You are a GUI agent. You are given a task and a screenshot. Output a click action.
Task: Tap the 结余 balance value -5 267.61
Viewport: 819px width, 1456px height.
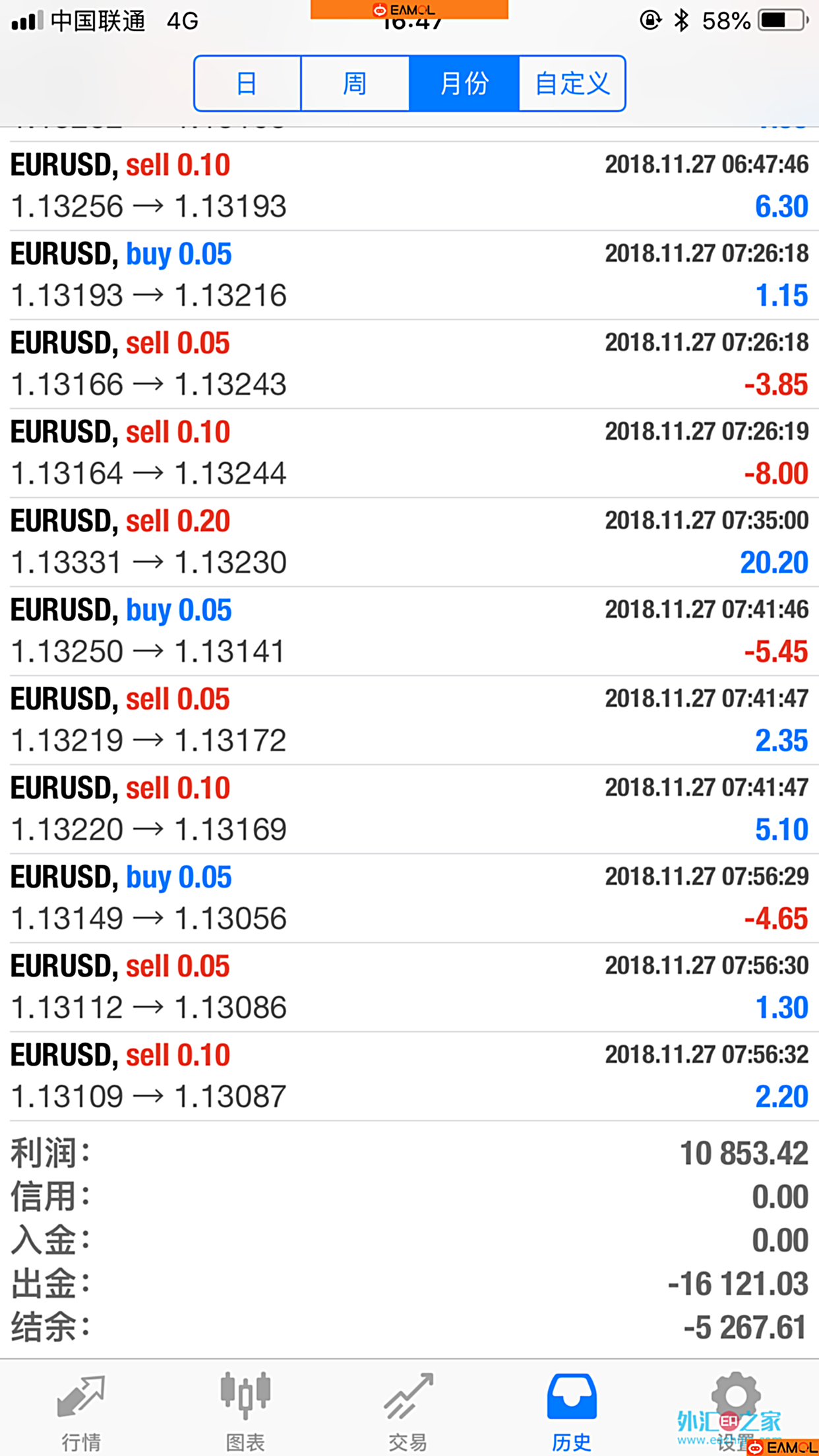[745, 1328]
